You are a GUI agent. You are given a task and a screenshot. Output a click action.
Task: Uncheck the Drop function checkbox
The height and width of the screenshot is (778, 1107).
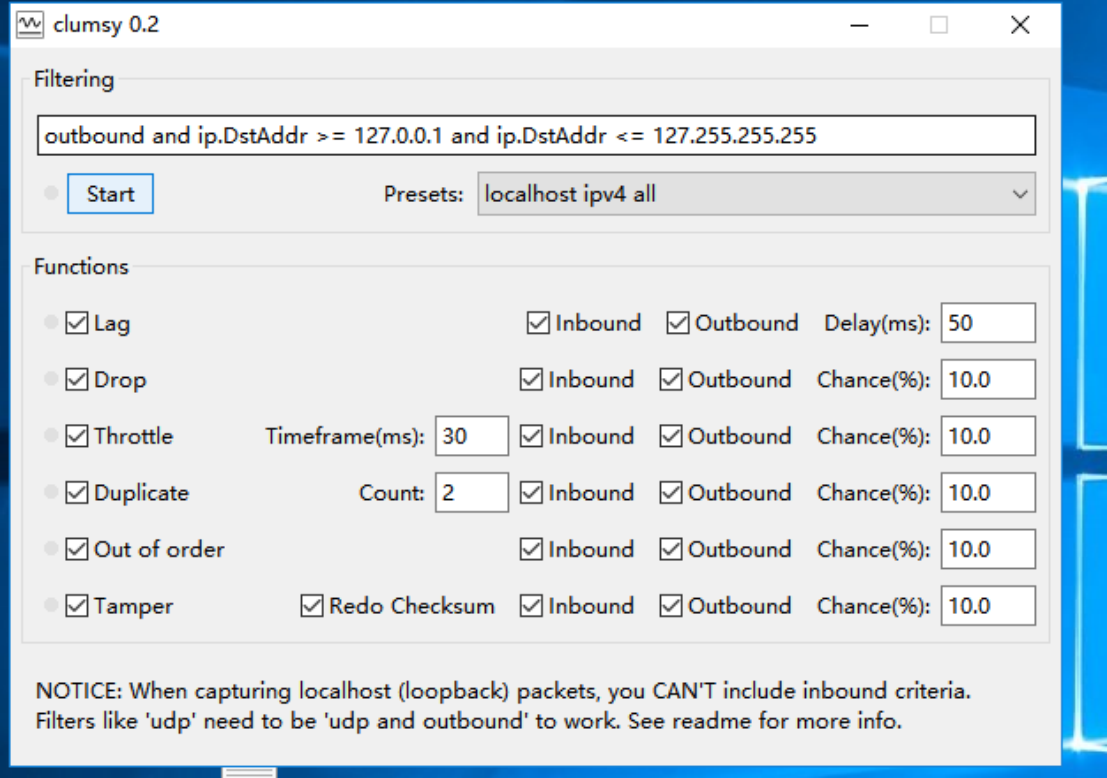click(76, 380)
